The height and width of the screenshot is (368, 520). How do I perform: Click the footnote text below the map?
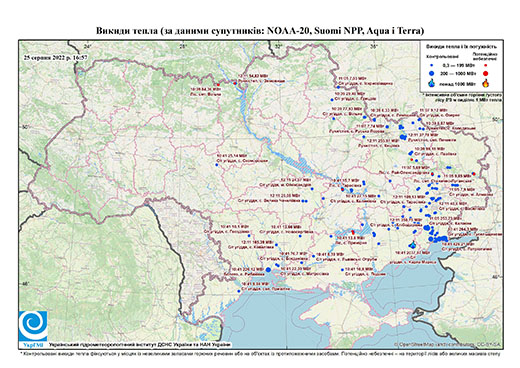[x=260, y=353]
